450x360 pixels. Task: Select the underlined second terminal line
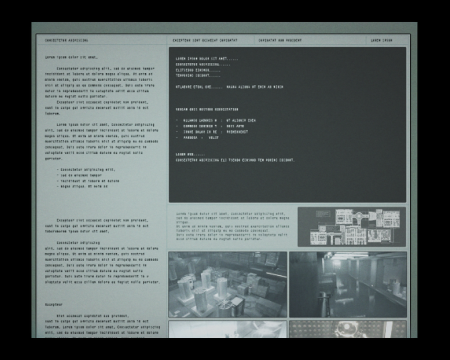[203, 64]
